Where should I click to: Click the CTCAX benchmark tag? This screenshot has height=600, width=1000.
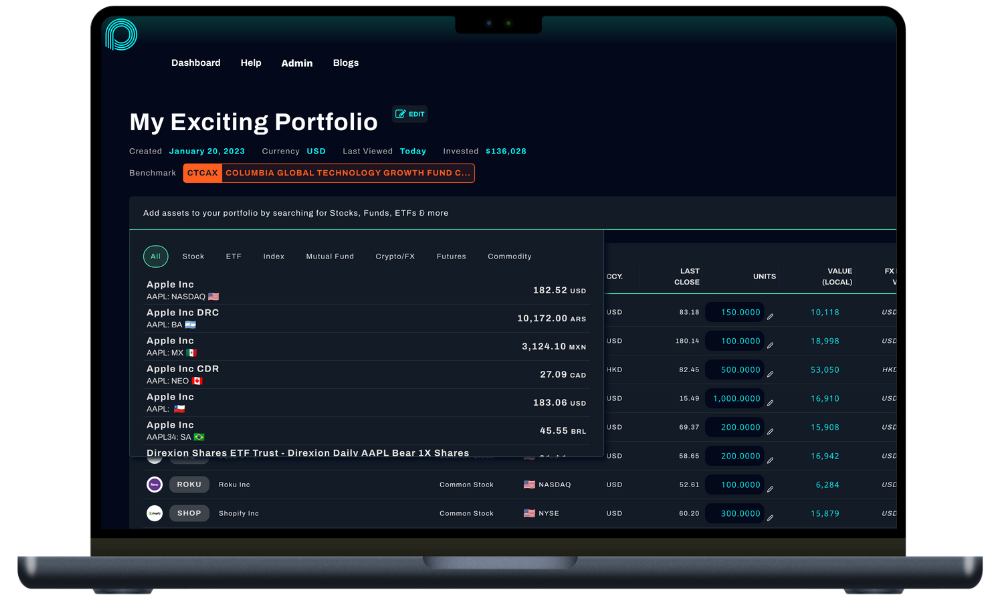pyautogui.click(x=203, y=173)
